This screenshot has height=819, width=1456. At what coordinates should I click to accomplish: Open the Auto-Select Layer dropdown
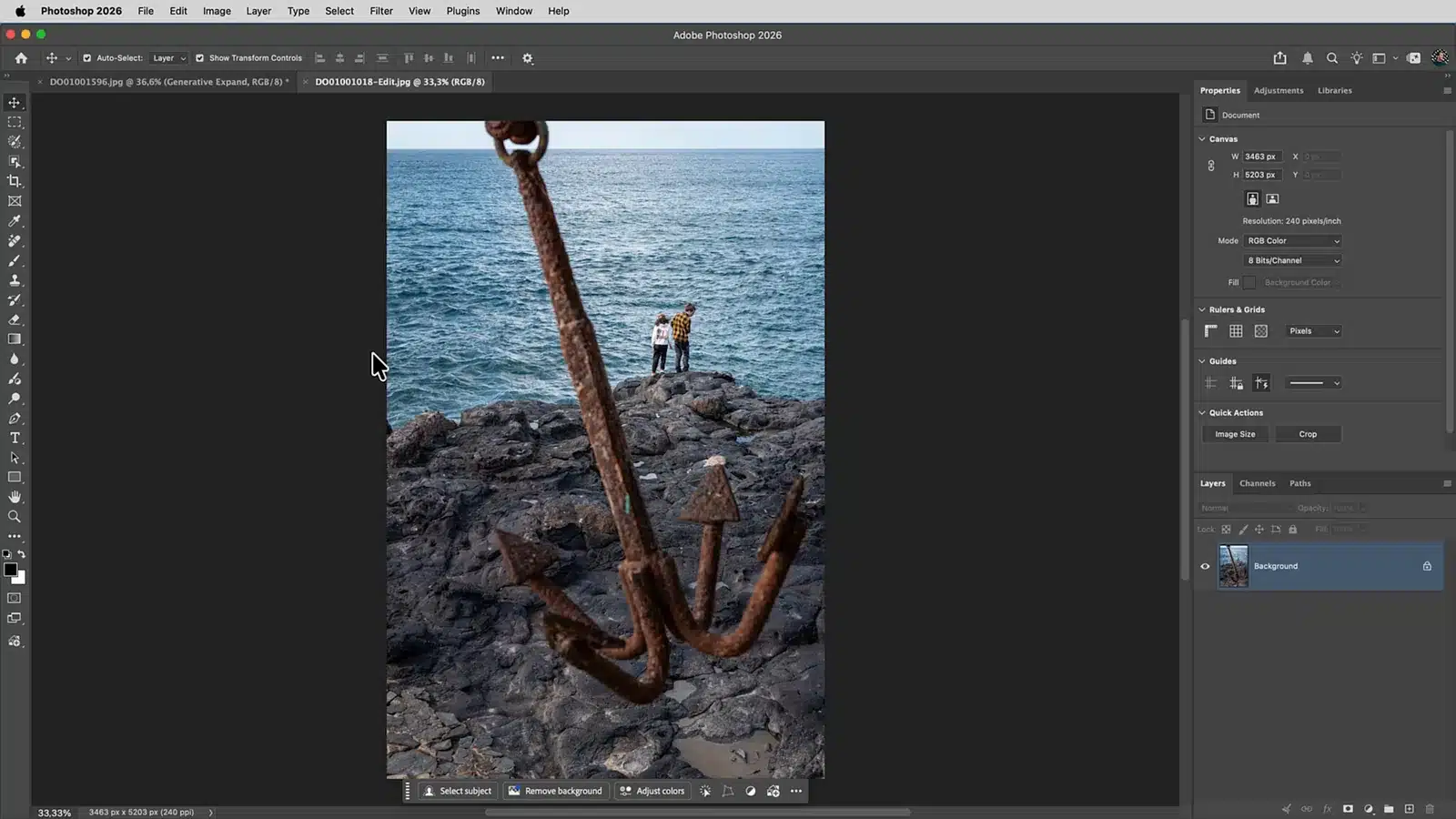tap(169, 58)
